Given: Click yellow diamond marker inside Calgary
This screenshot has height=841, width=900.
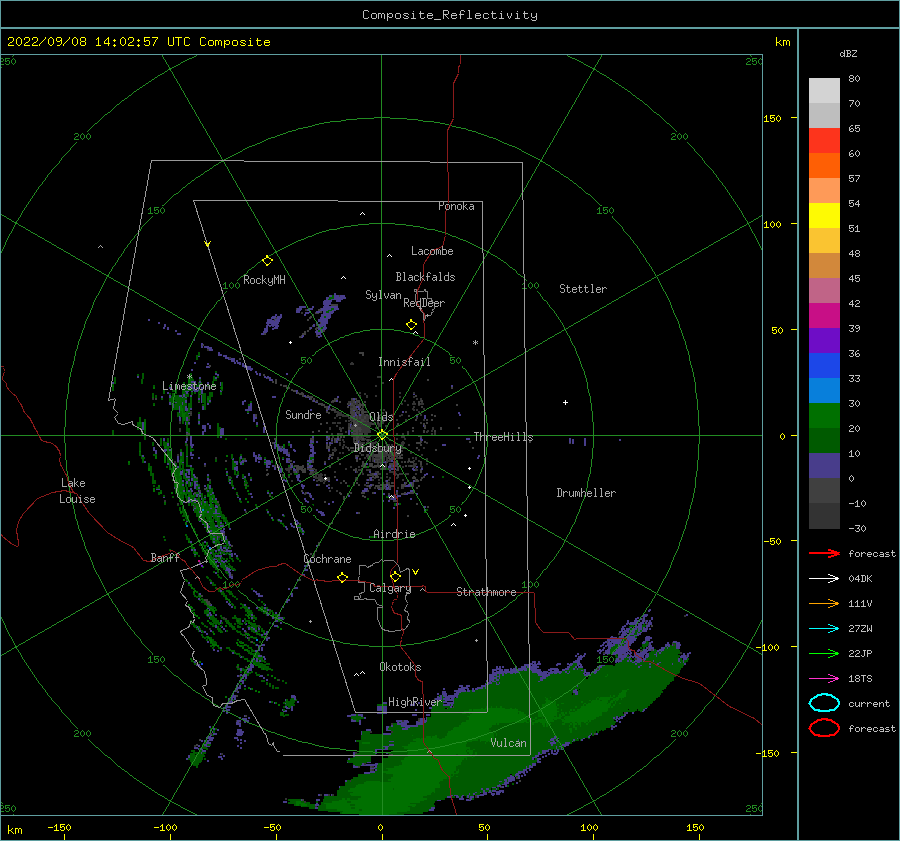Looking at the screenshot, I should coord(395,576).
